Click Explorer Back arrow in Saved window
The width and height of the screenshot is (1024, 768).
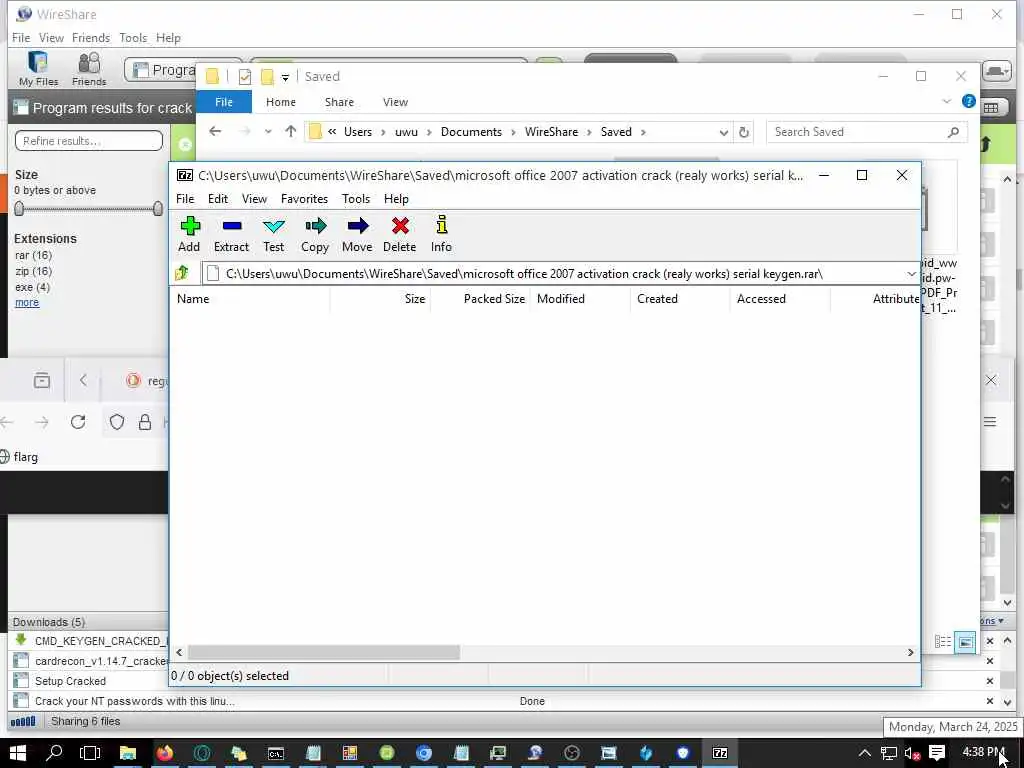(214, 131)
